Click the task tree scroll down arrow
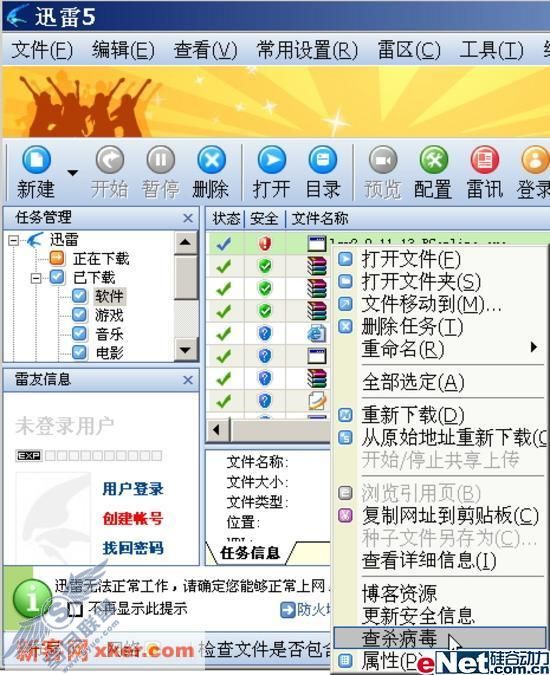The width and height of the screenshot is (550, 675). click(x=185, y=350)
